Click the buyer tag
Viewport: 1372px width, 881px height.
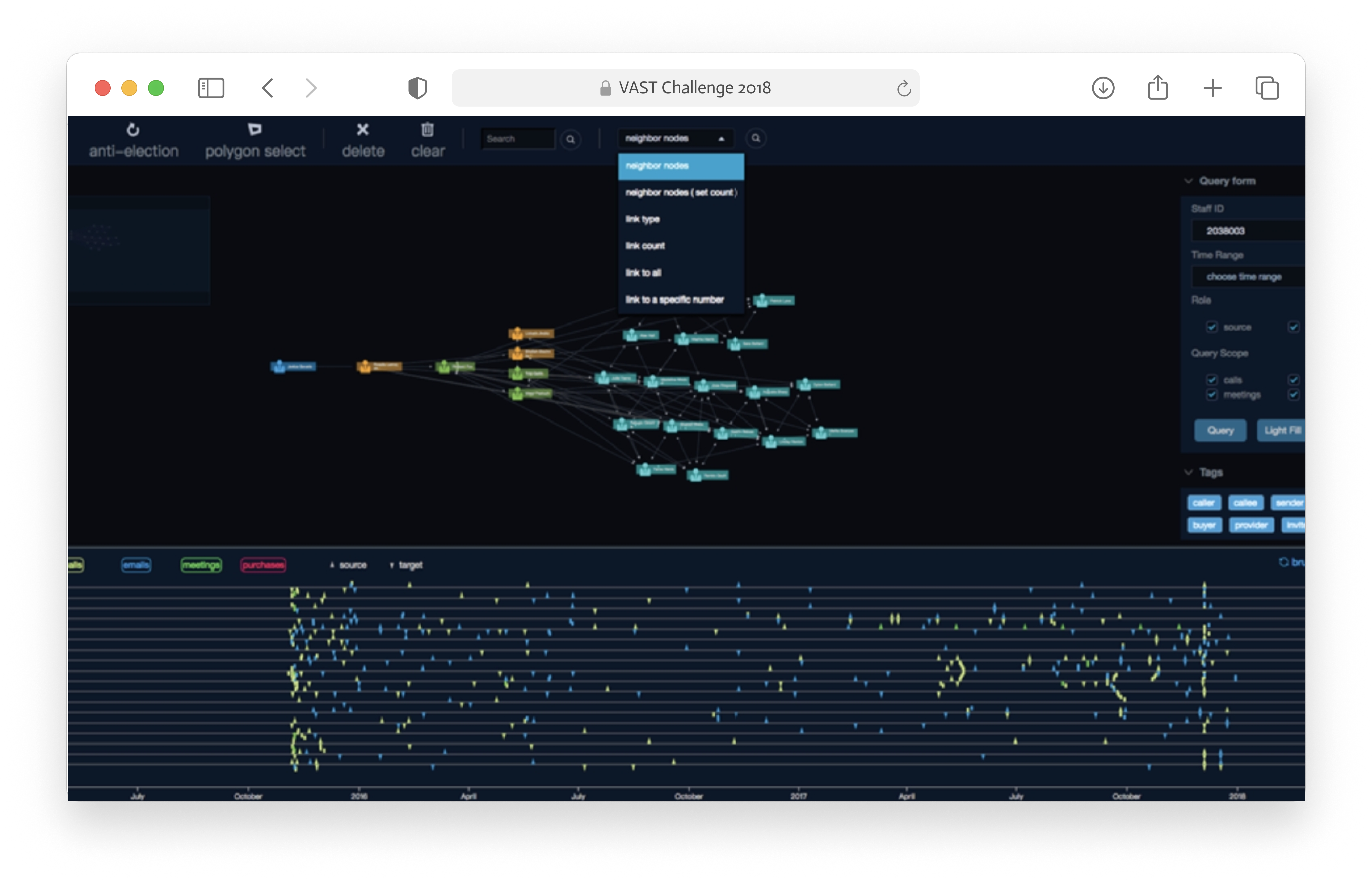pos(1204,525)
